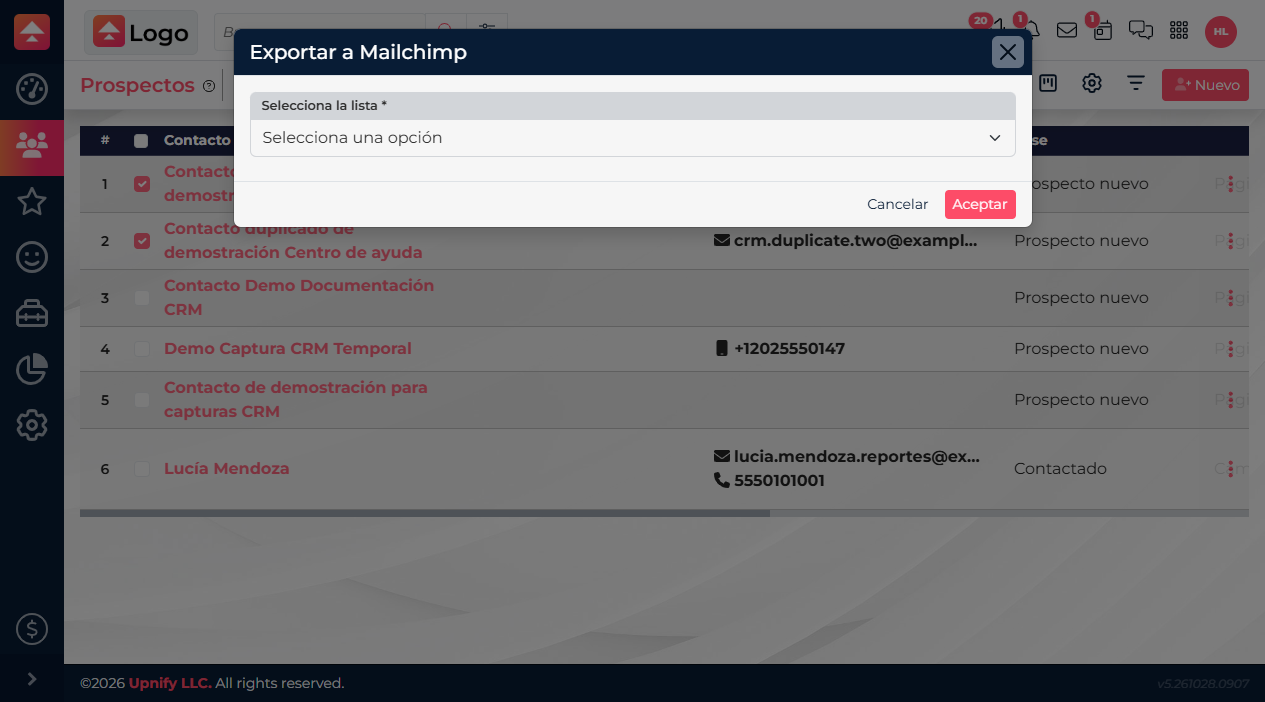Open Contacto duplicado de demostración Centro de ayuda
Screen dimensions: 1265x702
(x=293, y=241)
